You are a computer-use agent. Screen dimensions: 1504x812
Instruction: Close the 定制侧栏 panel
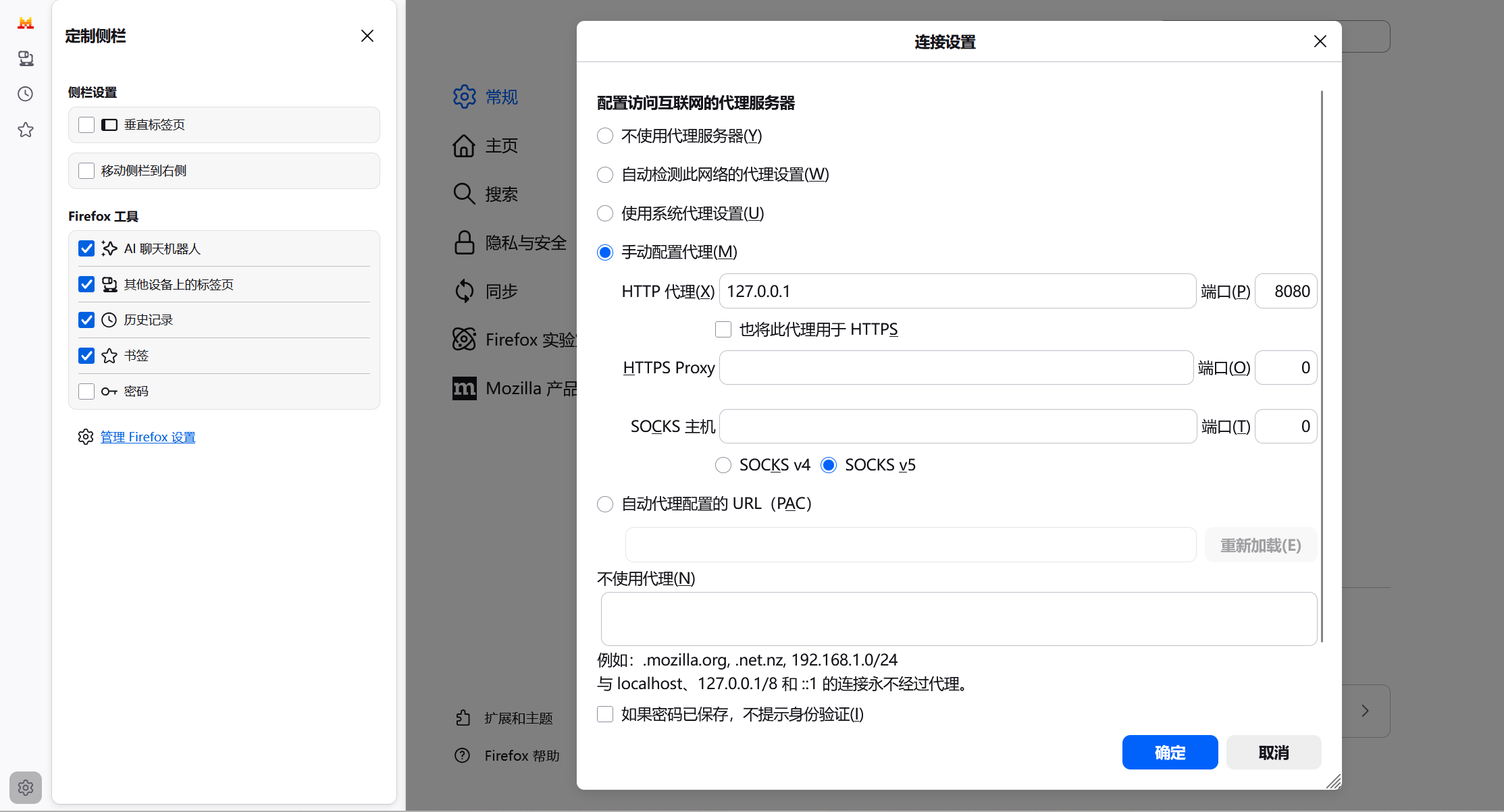coord(367,36)
